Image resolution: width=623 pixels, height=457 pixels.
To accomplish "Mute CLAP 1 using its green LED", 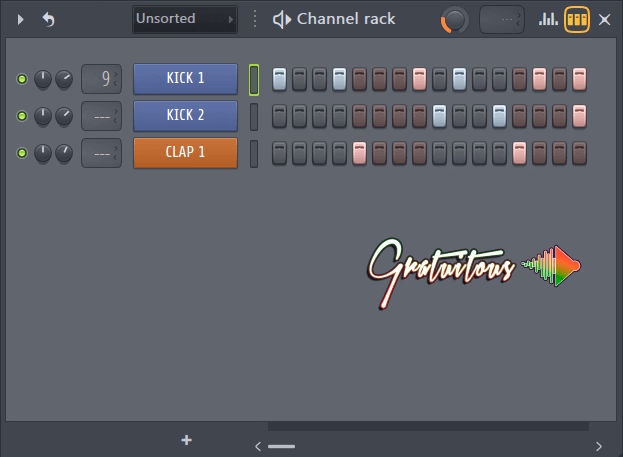I will click(x=22, y=153).
